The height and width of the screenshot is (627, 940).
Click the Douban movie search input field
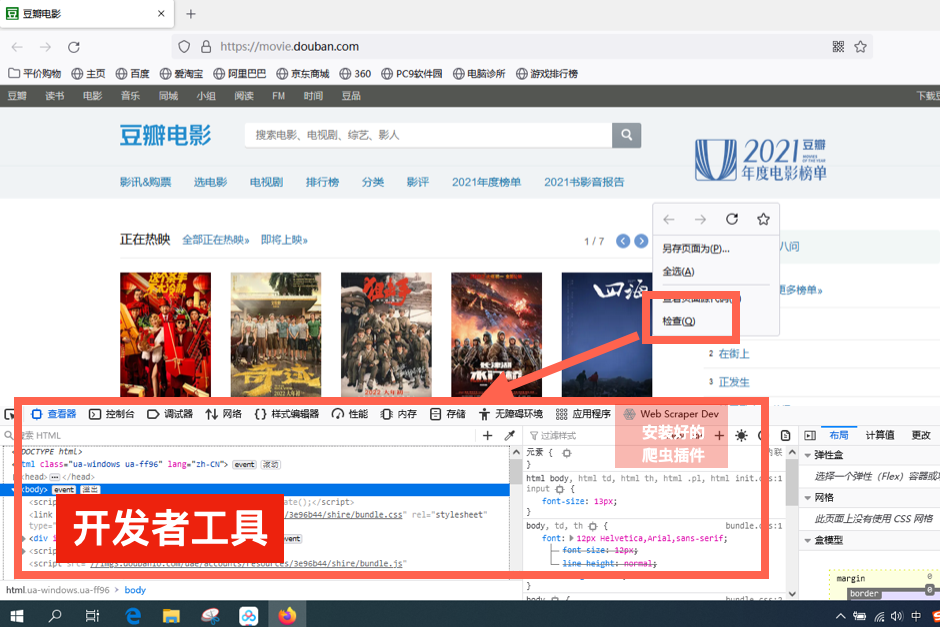[x=428, y=135]
